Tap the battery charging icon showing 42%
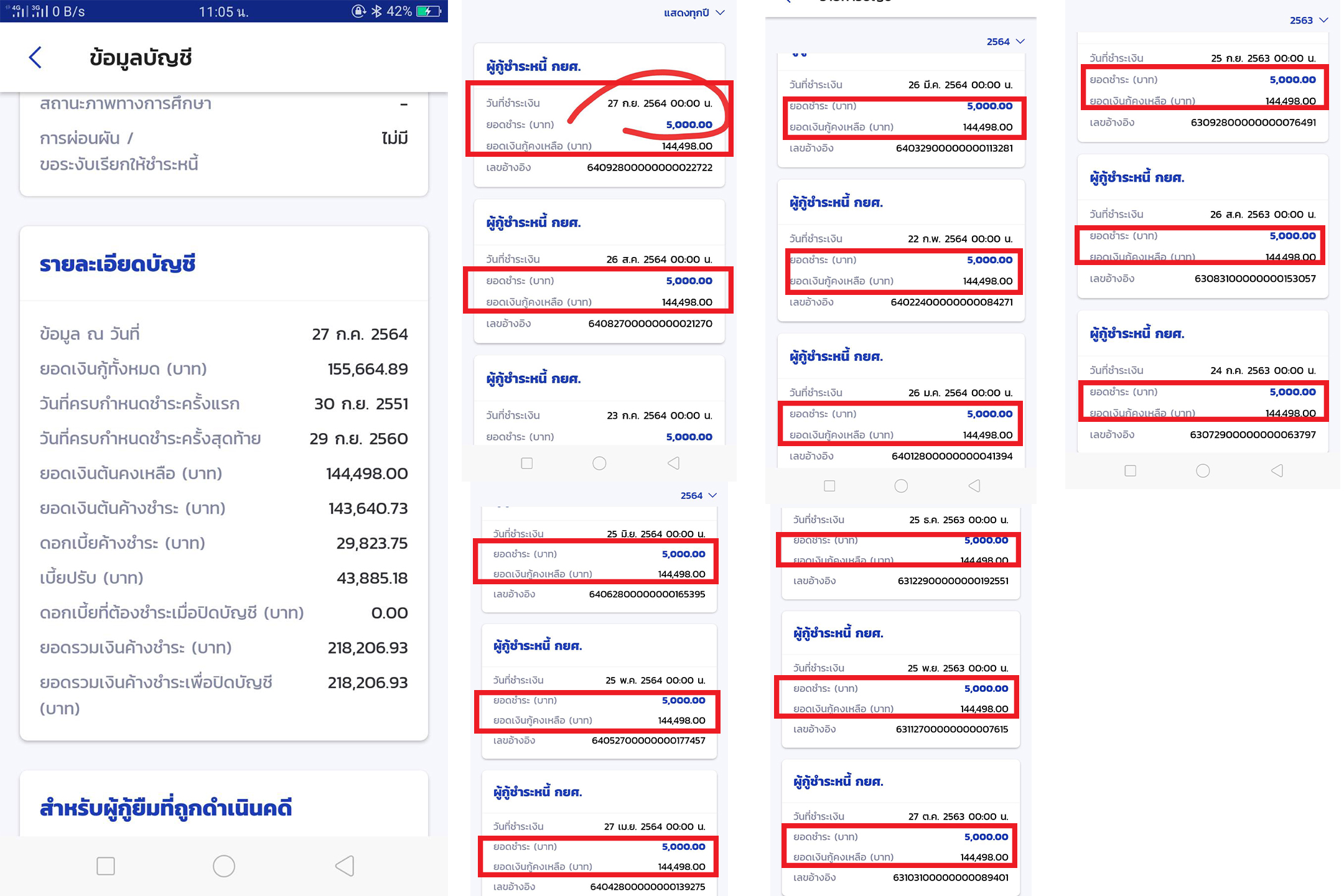Viewport: 1344px width, 896px height. coord(429,11)
